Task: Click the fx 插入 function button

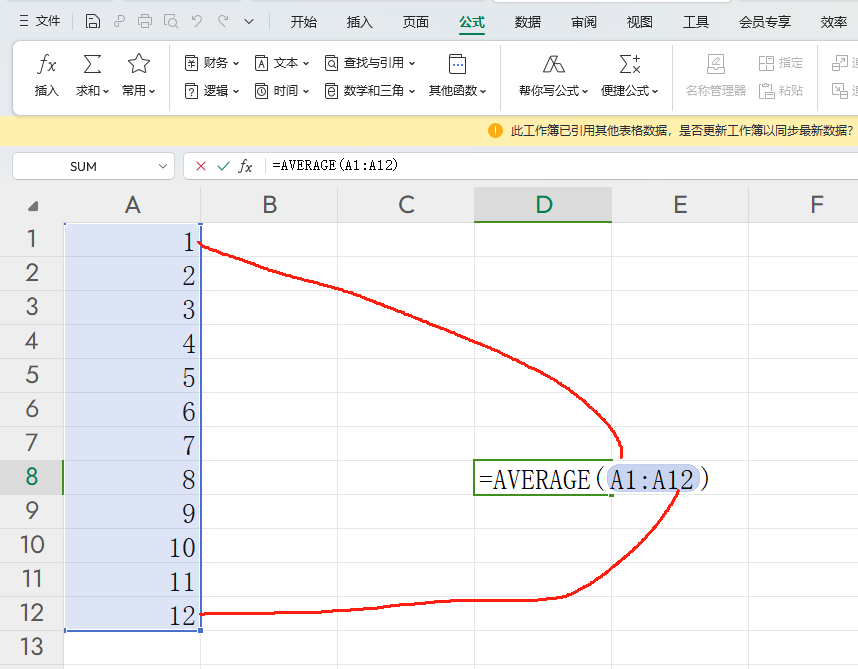Action: [x=47, y=75]
